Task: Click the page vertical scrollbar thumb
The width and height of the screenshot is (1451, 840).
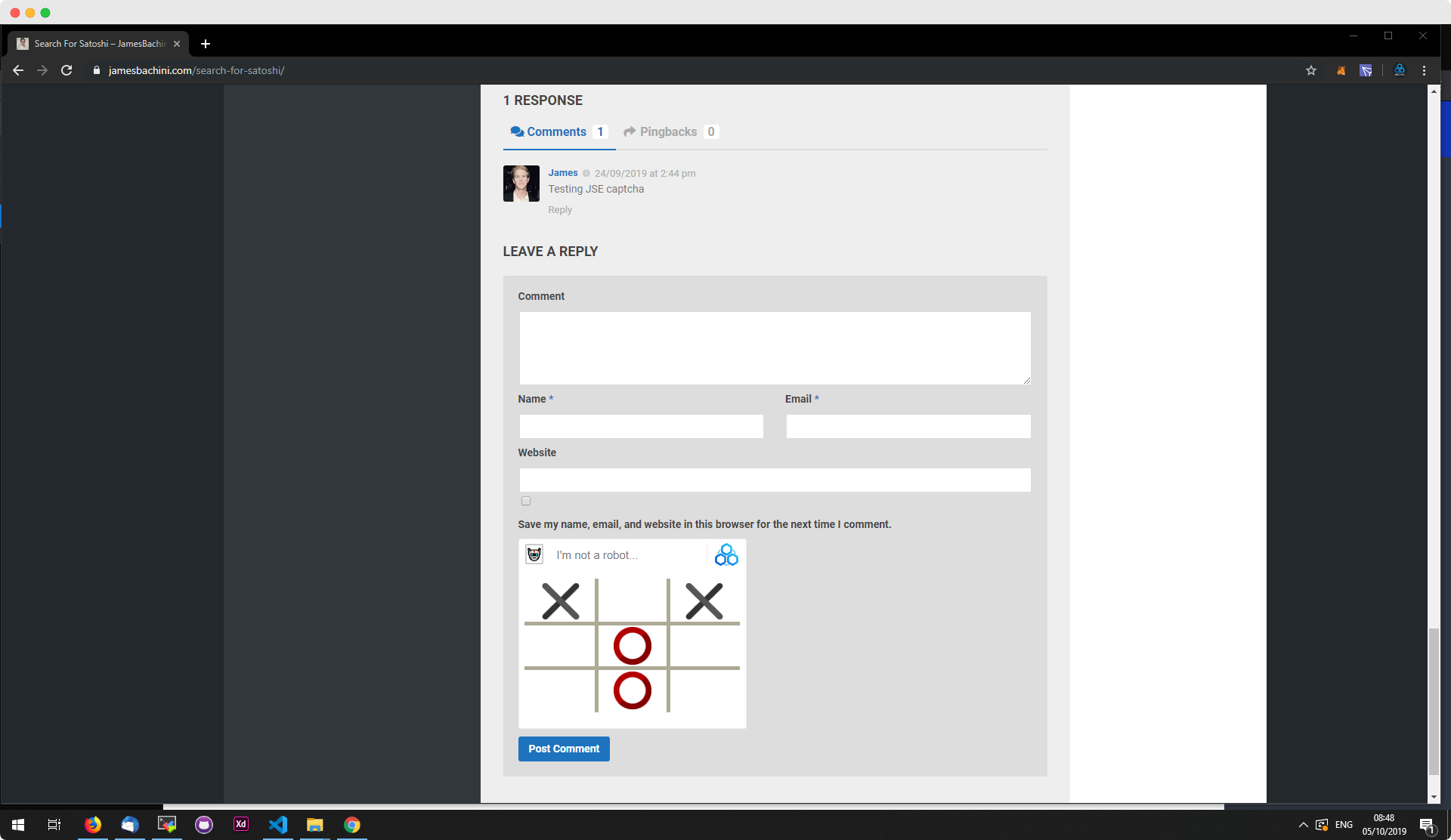Action: coord(1434,701)
